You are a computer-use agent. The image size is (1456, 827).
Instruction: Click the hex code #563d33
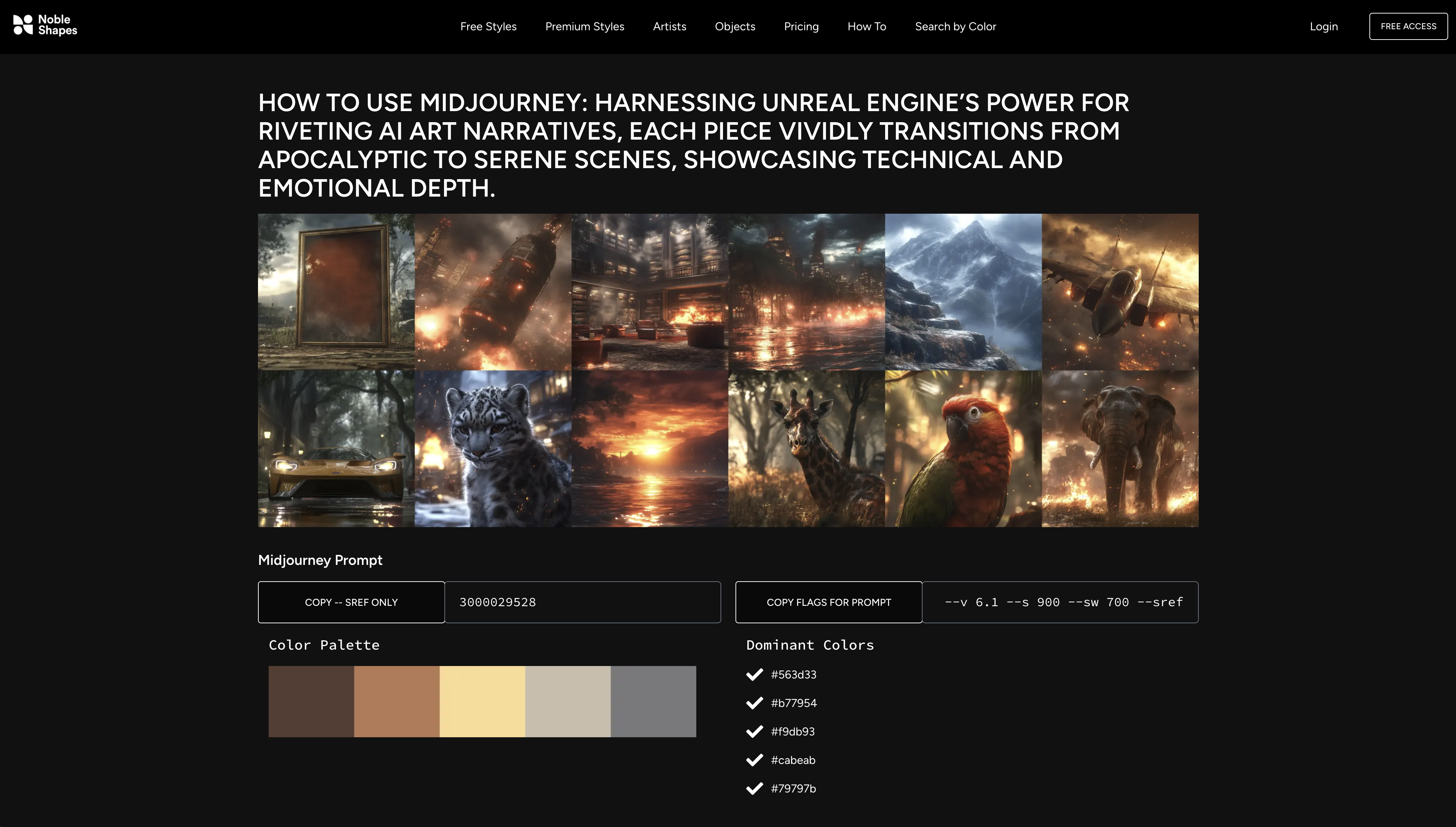click(x=793, y=675)
